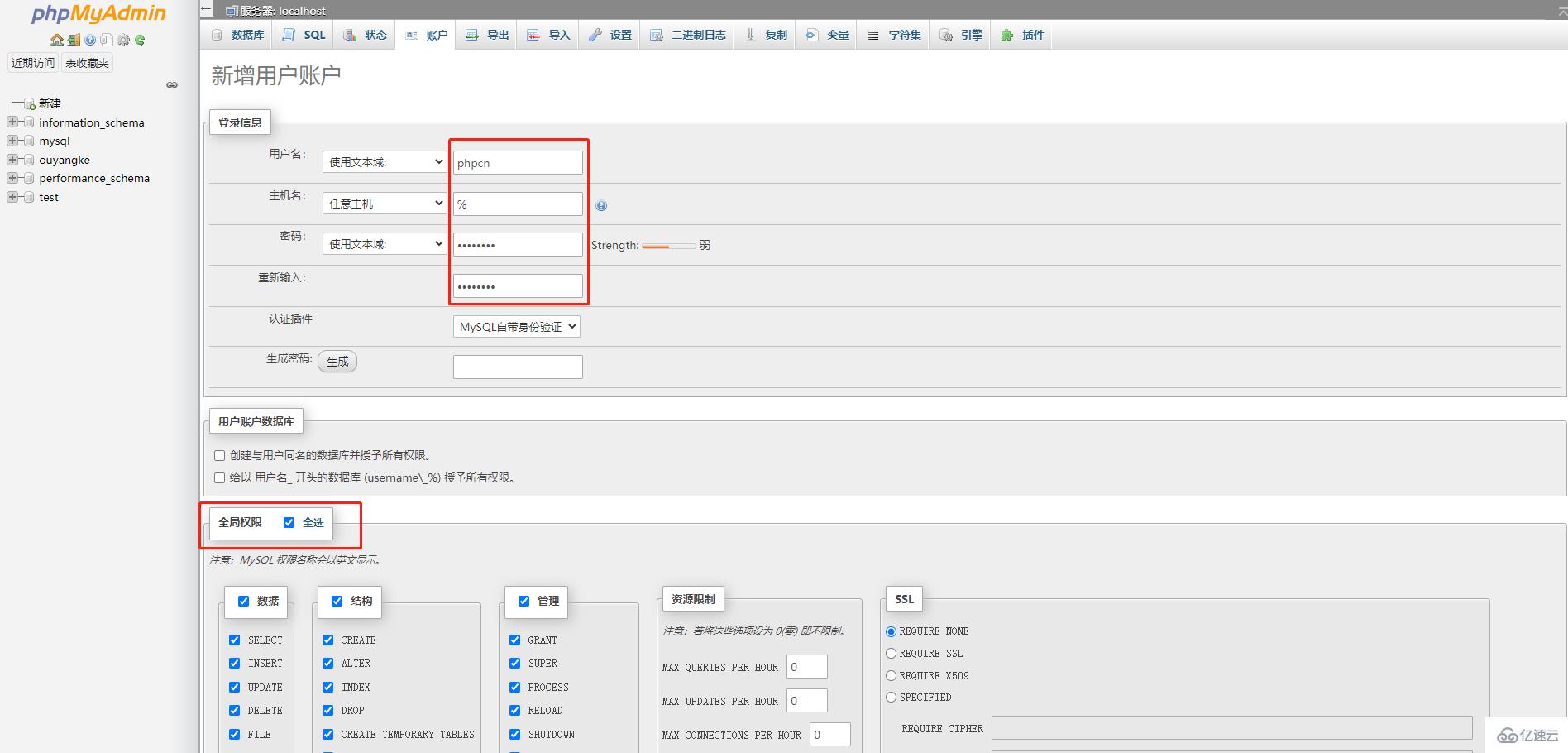Toggle the 全选 check-all global privileges checkbox
This screenshot has width=1568, height=753.
click(289, 522)
